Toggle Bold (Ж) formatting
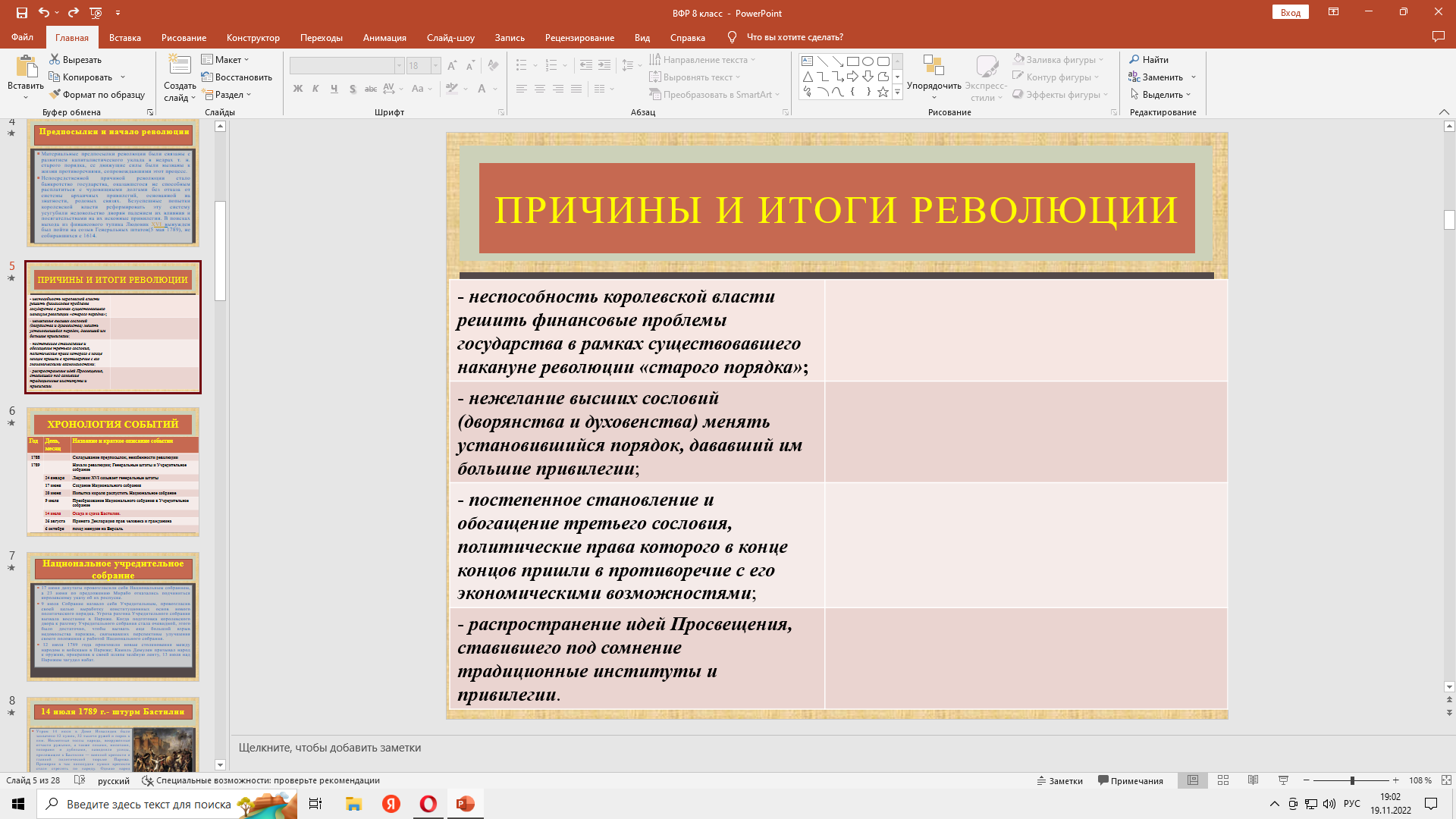This screenshot has width=1456, height=819. click(x=297, y=89)
